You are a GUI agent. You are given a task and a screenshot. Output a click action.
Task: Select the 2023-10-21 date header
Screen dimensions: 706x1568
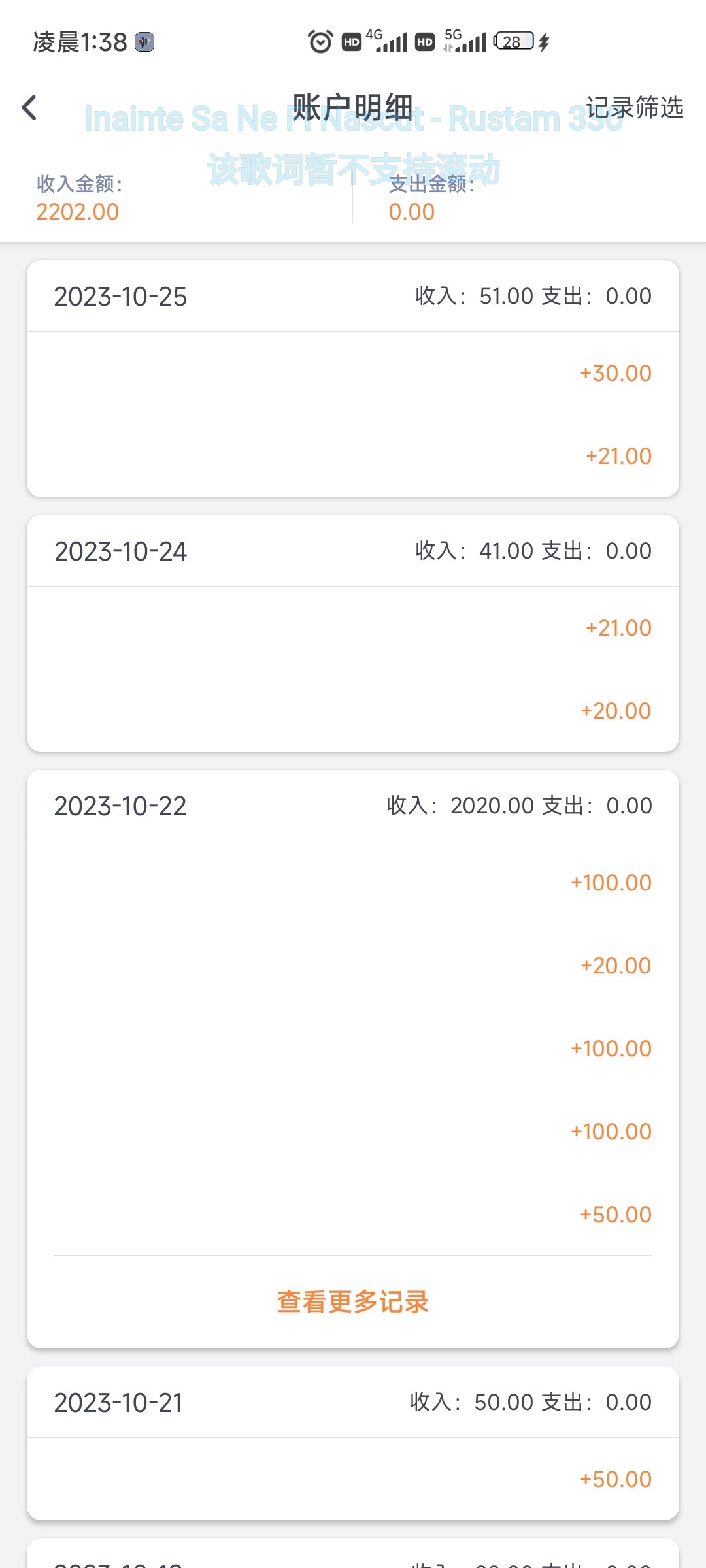pyautogui.click(x=118, y=1403)
